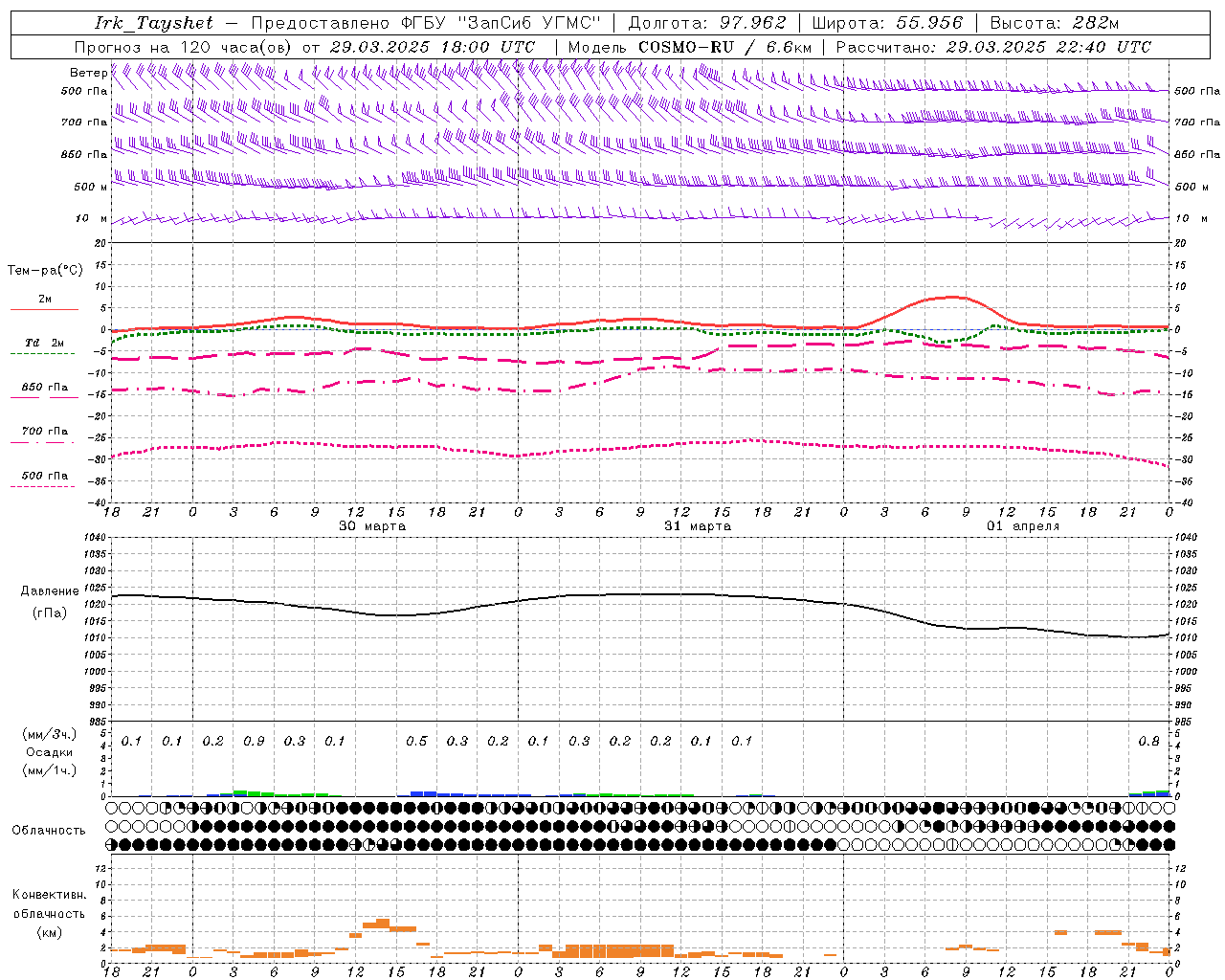Click the (мм/3ч.) precipitation unit label
This screenshot has height=980, width=1225.
50,734
